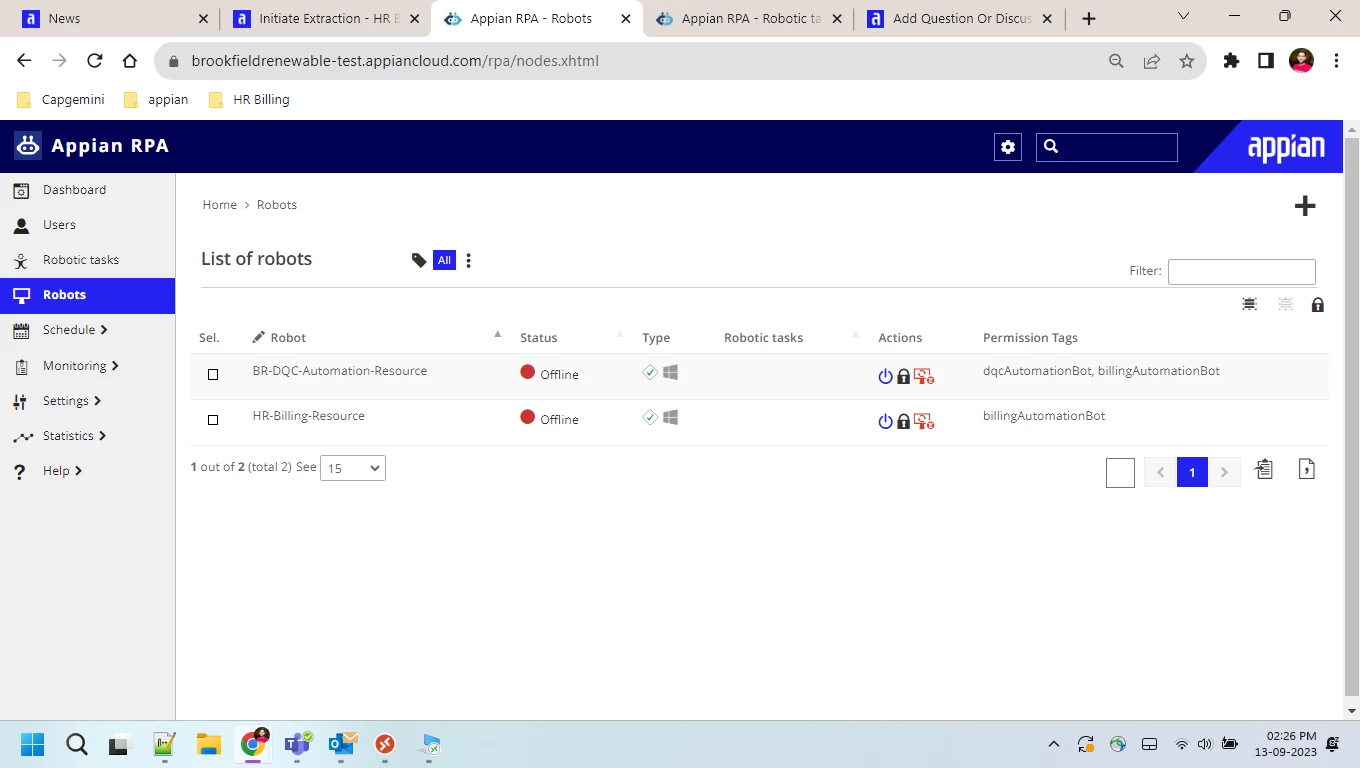The image size is (1360, 768).
Task: Open Outlook from taskbar
Action: click(x=342, y=744)
